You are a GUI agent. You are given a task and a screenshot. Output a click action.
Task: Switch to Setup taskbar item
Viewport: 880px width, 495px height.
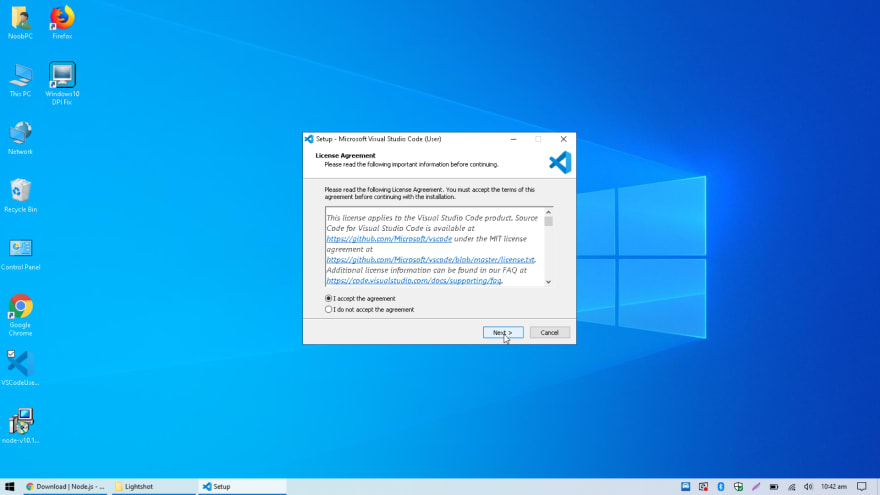(242, 487)
